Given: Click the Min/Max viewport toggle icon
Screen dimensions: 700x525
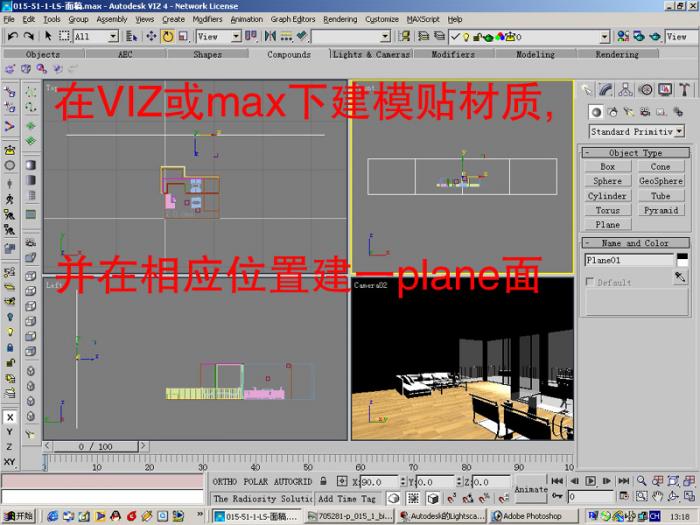Looking at the screenshot, I should 689,496.
